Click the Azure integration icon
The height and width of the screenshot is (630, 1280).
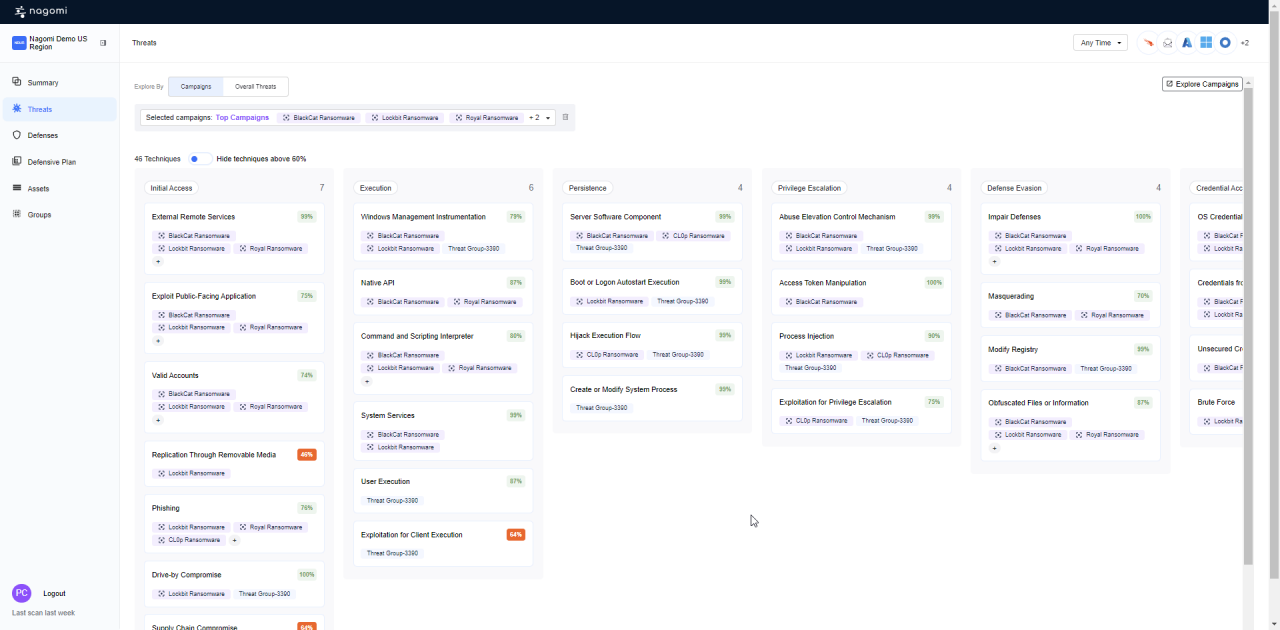[1187, 43]
